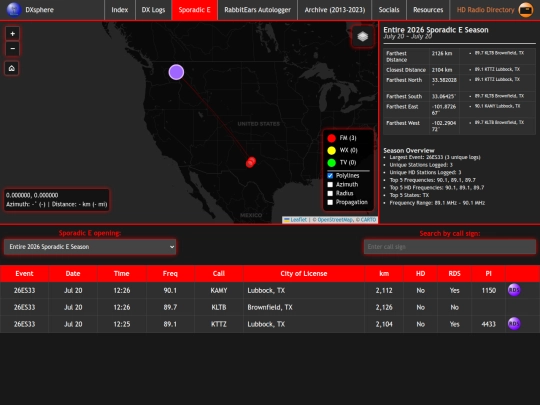This screenshot has width=540, height=405.
Task: Open RabbitEars Autologger tab
Action: point(257,10)
